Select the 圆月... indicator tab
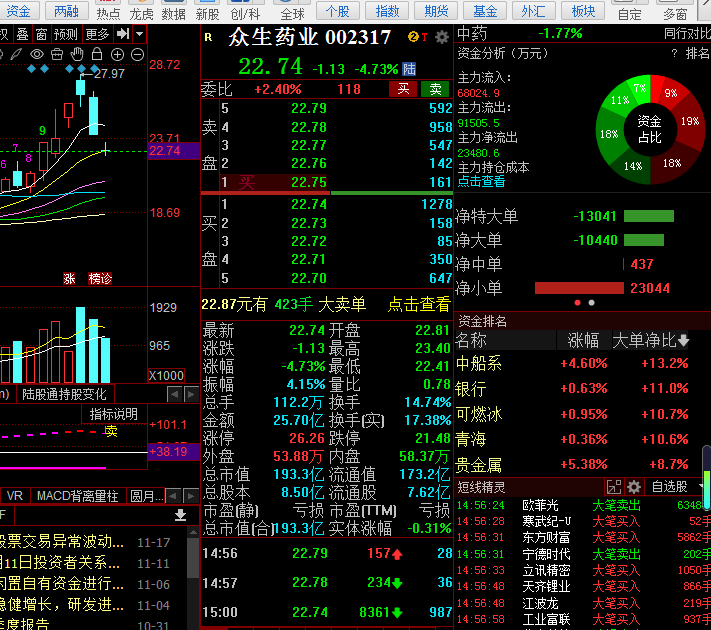 146,496
